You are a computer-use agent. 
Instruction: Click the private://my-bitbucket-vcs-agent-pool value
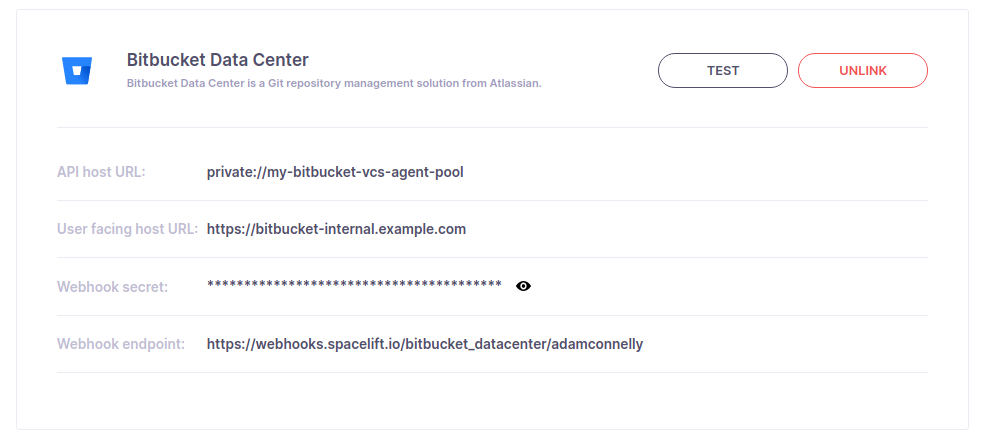335,172
